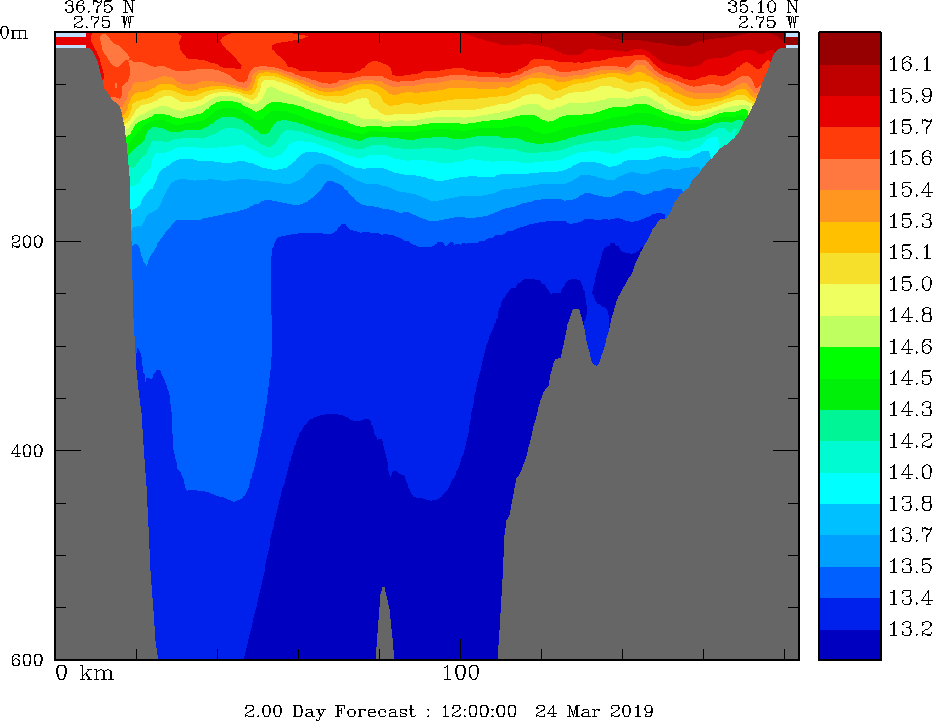Image resolution: width=933 pixels, height=721 pixels.
Task: Click the 24 Mar 2019 date text
Action: click(594, 711)
